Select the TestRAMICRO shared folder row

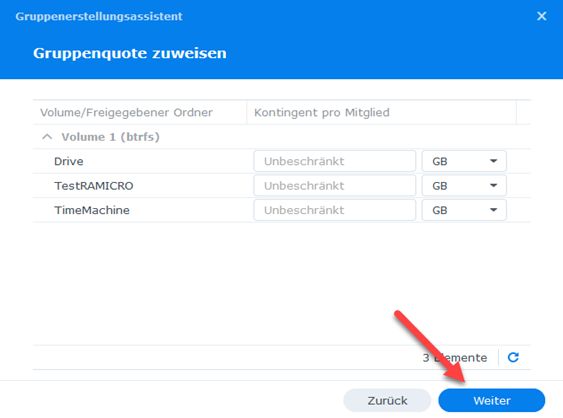coord(282,186)
